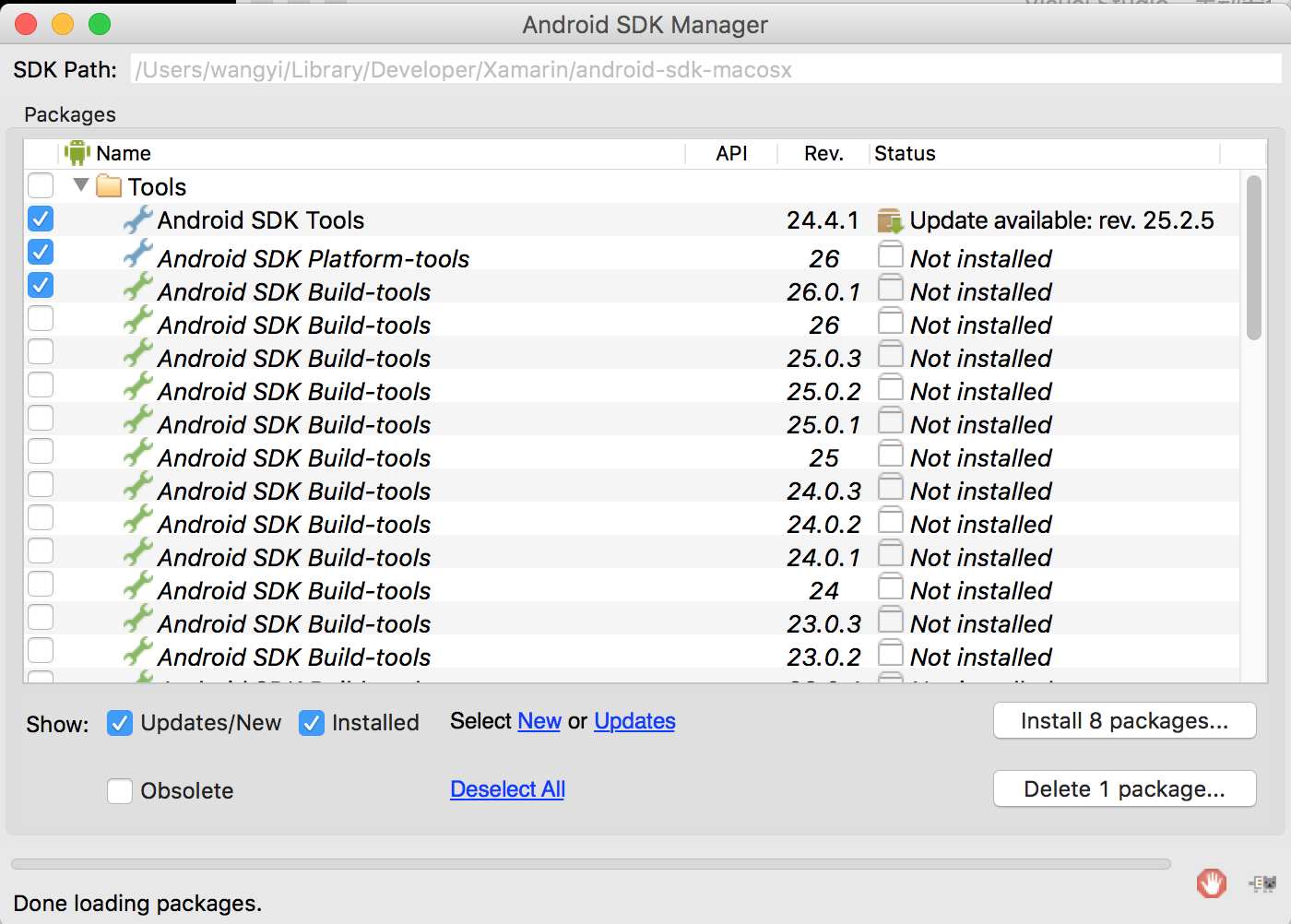Click the Deselect All link
The image size is (1291, 924).
click(507, 789)
